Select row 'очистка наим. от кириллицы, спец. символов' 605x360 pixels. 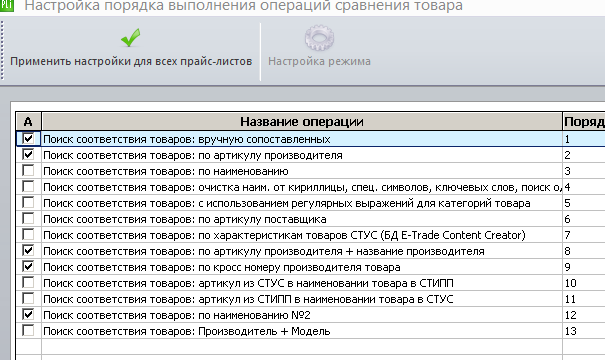point(302,187)
